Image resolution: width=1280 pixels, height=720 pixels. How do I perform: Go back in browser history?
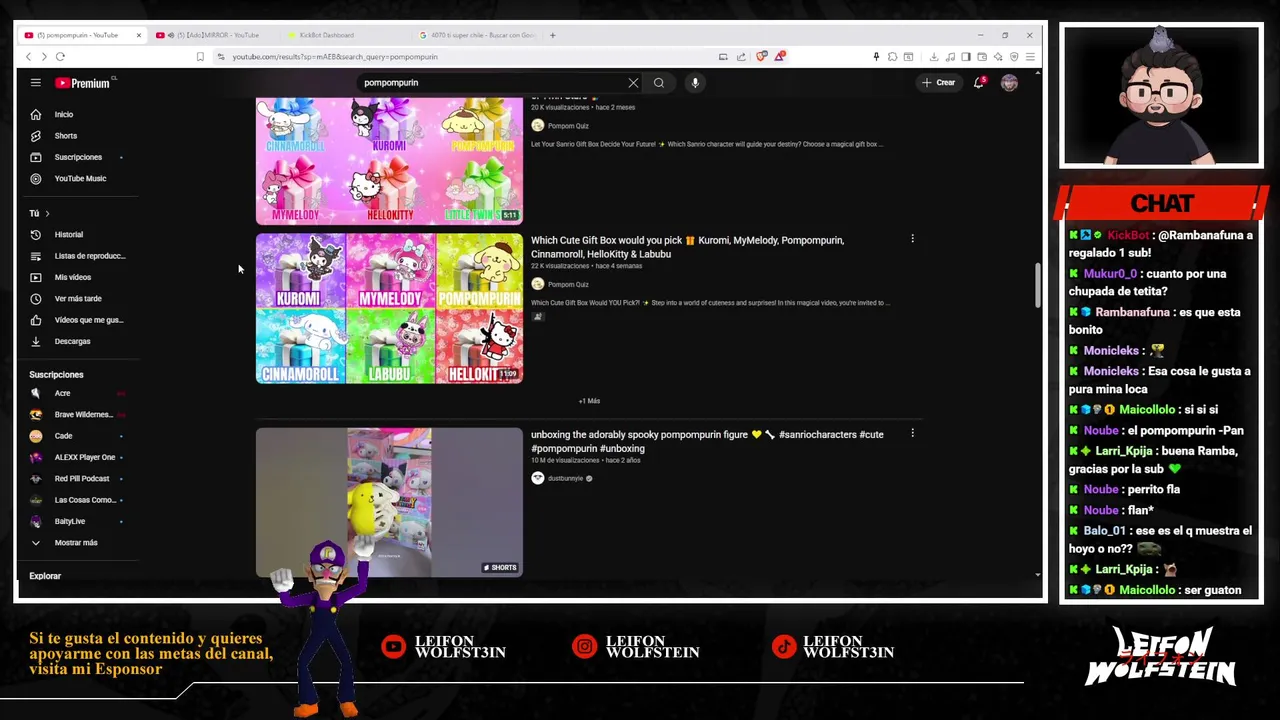point(28,57)
